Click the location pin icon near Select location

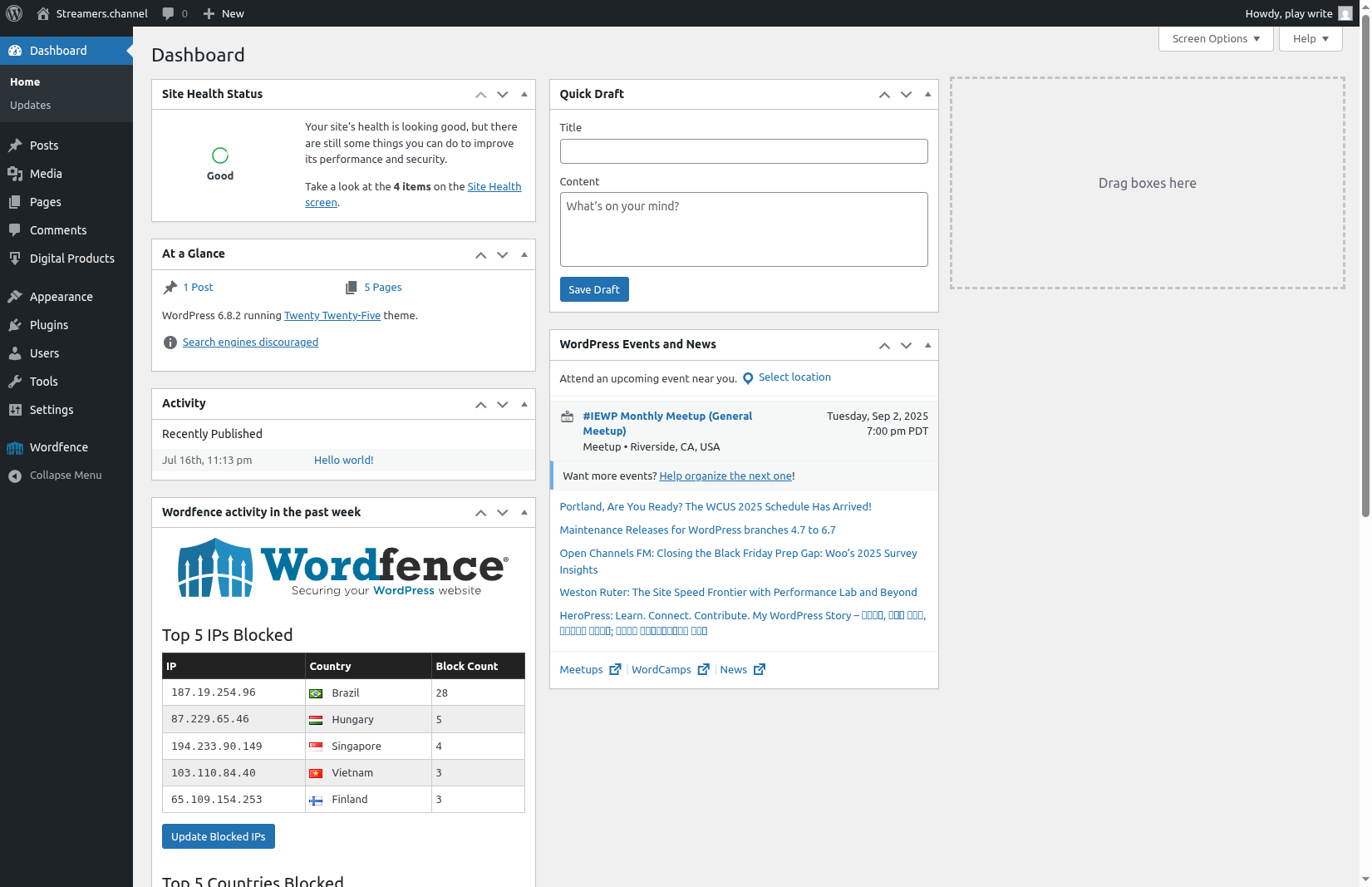[x=748, y=378]
